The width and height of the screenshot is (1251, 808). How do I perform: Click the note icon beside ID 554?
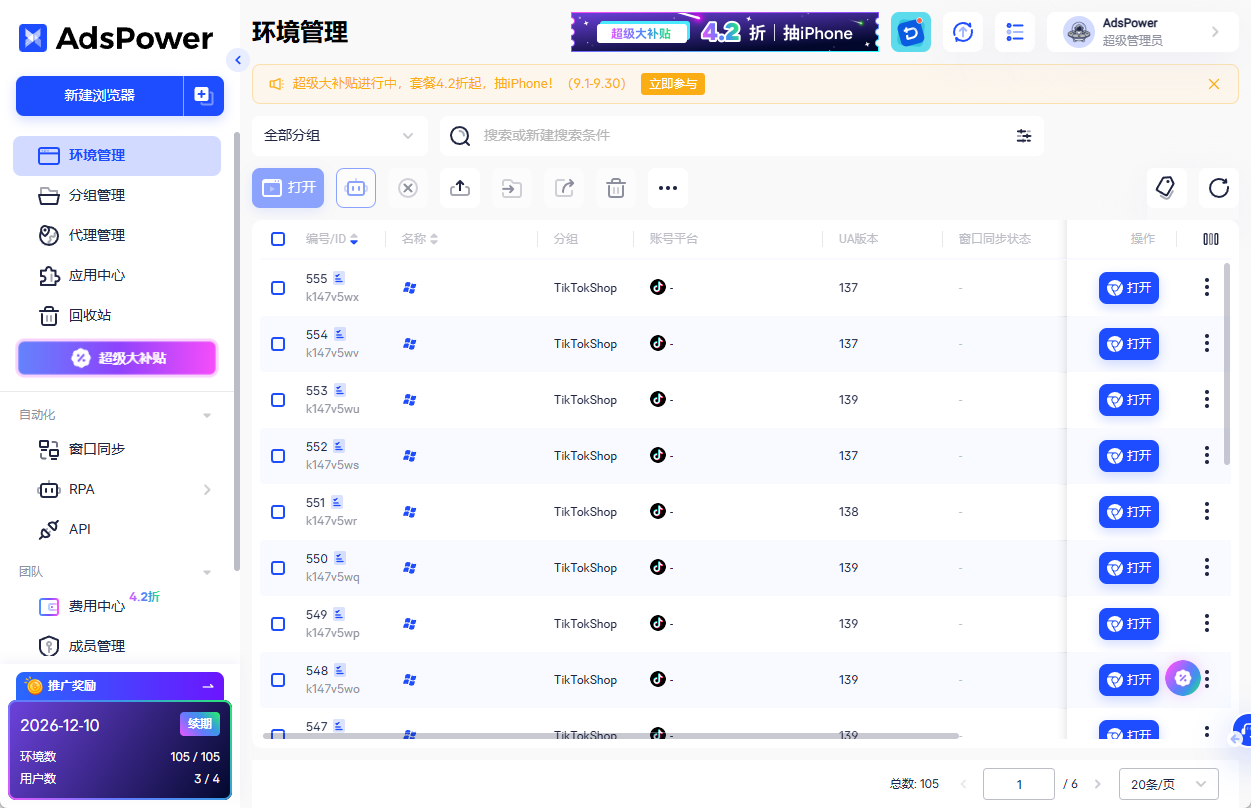(x=340, y=334)
